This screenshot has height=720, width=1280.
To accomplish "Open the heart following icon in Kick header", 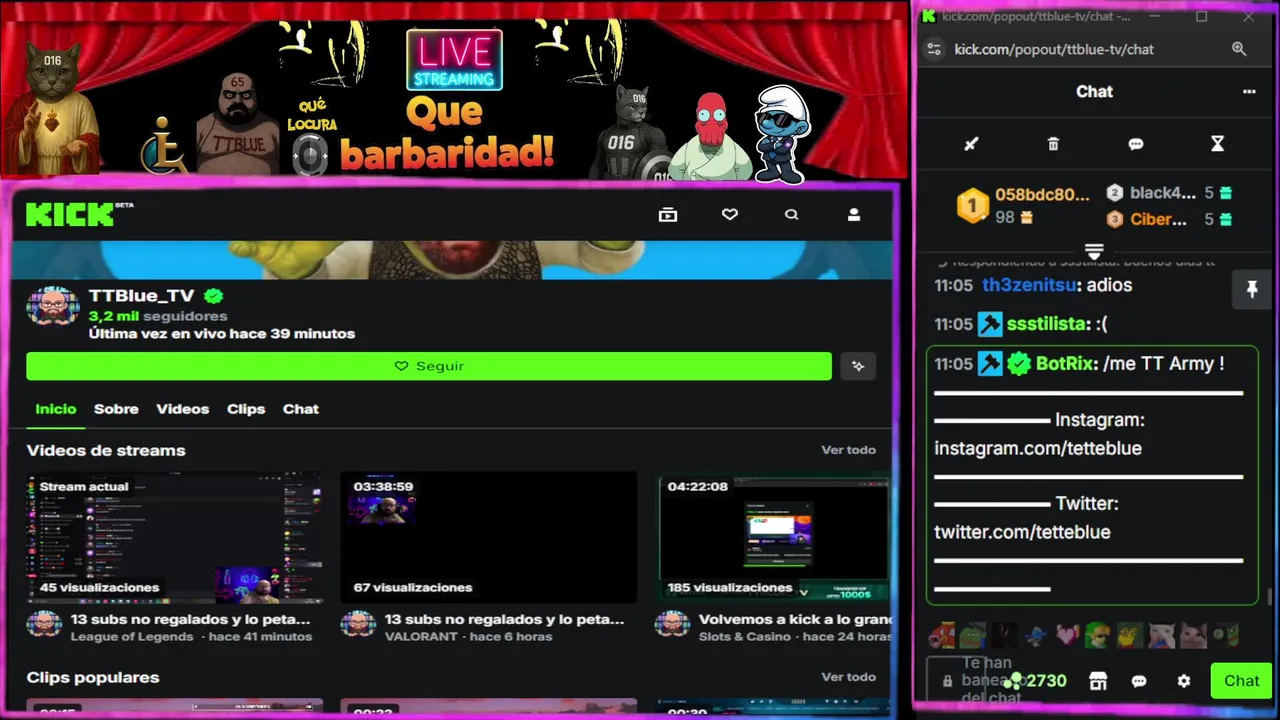I will pos(730,214).
